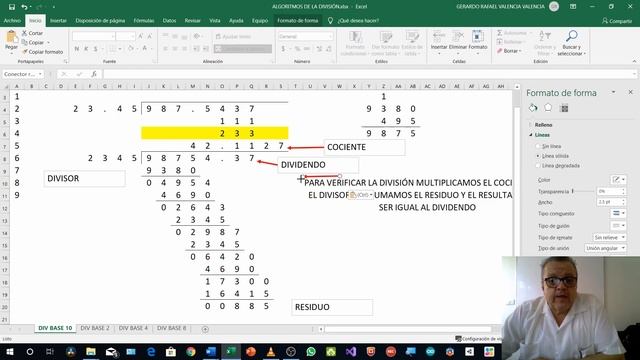Launch Excel from Windows taskbar

click(x=231, y=351)
